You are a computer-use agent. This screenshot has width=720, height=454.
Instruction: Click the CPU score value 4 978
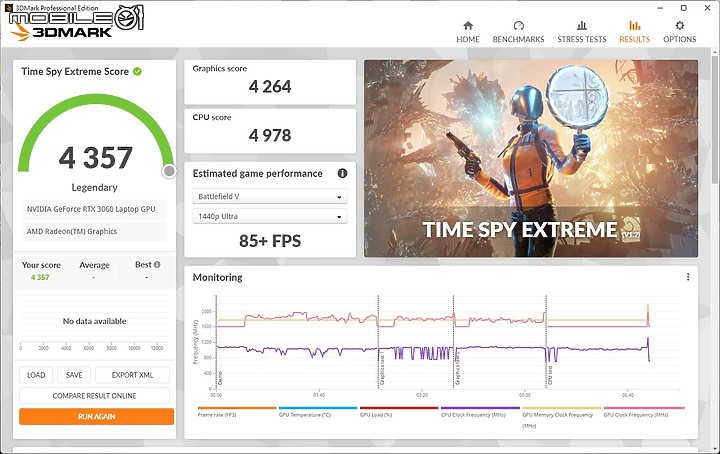270,135
